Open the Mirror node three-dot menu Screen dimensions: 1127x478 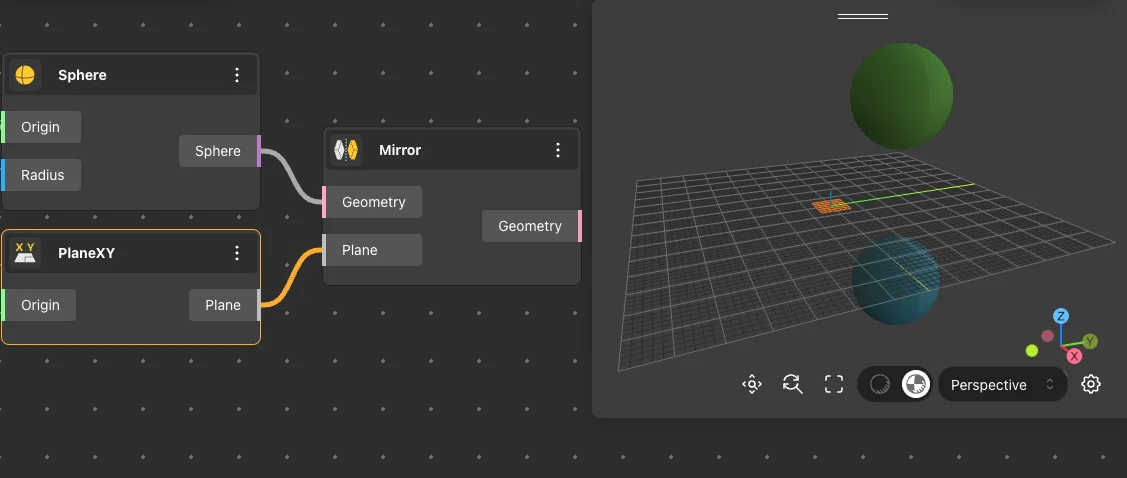[558, 150]
